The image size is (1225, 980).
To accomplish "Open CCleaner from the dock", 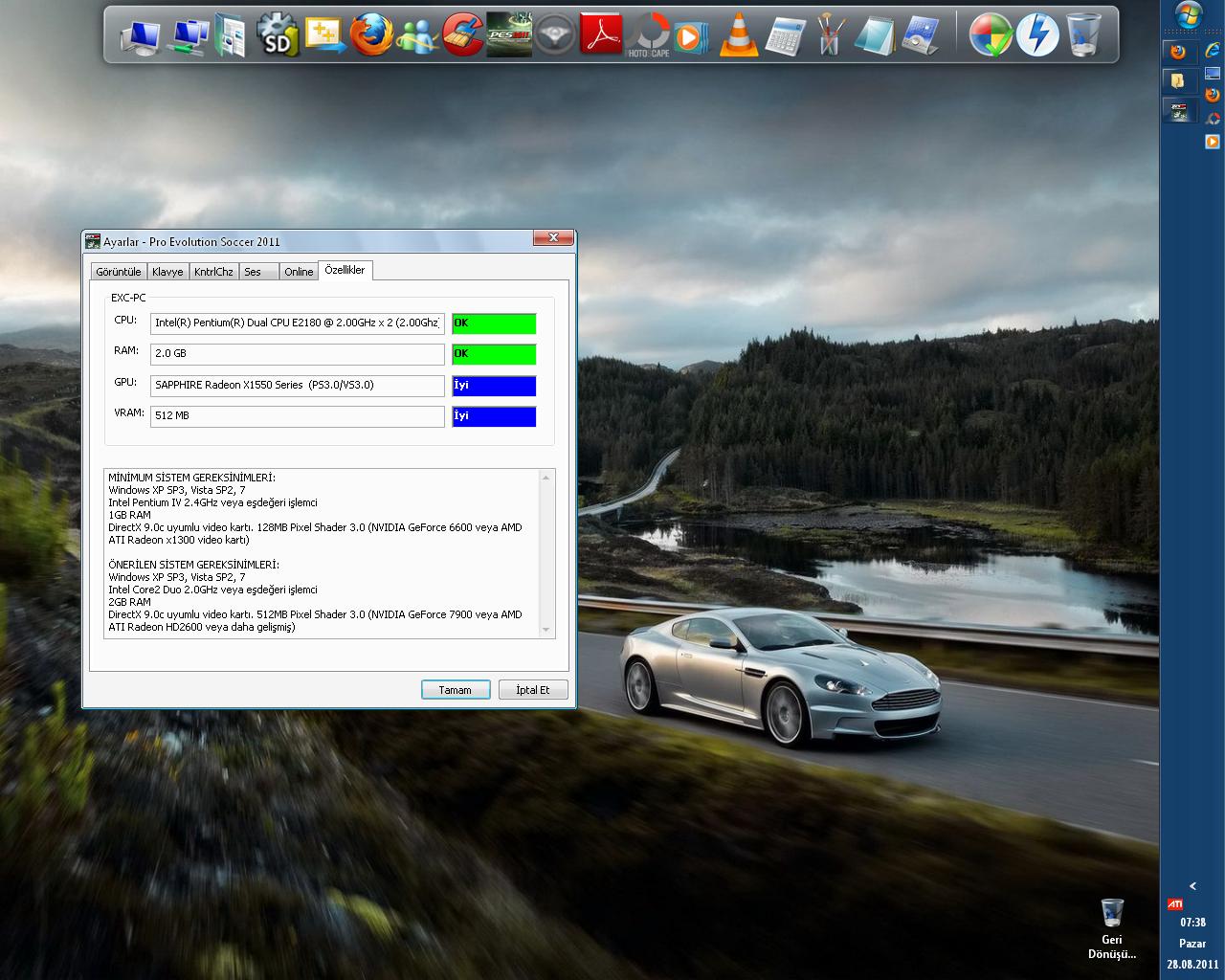I will pyautogui.click(x=463, y=35).
